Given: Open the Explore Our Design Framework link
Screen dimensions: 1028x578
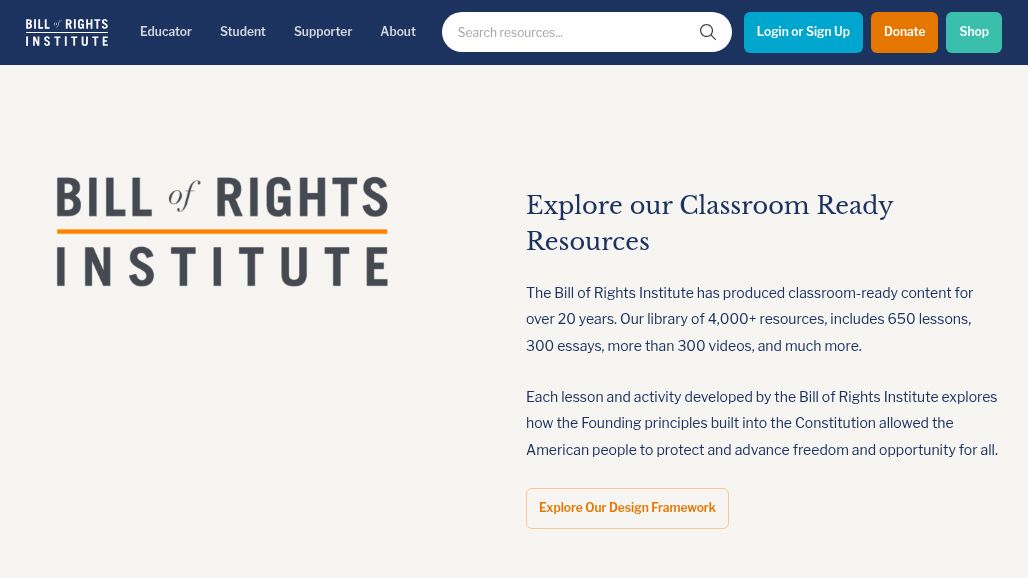Looking at the screenshot, I should click(627, 508).
